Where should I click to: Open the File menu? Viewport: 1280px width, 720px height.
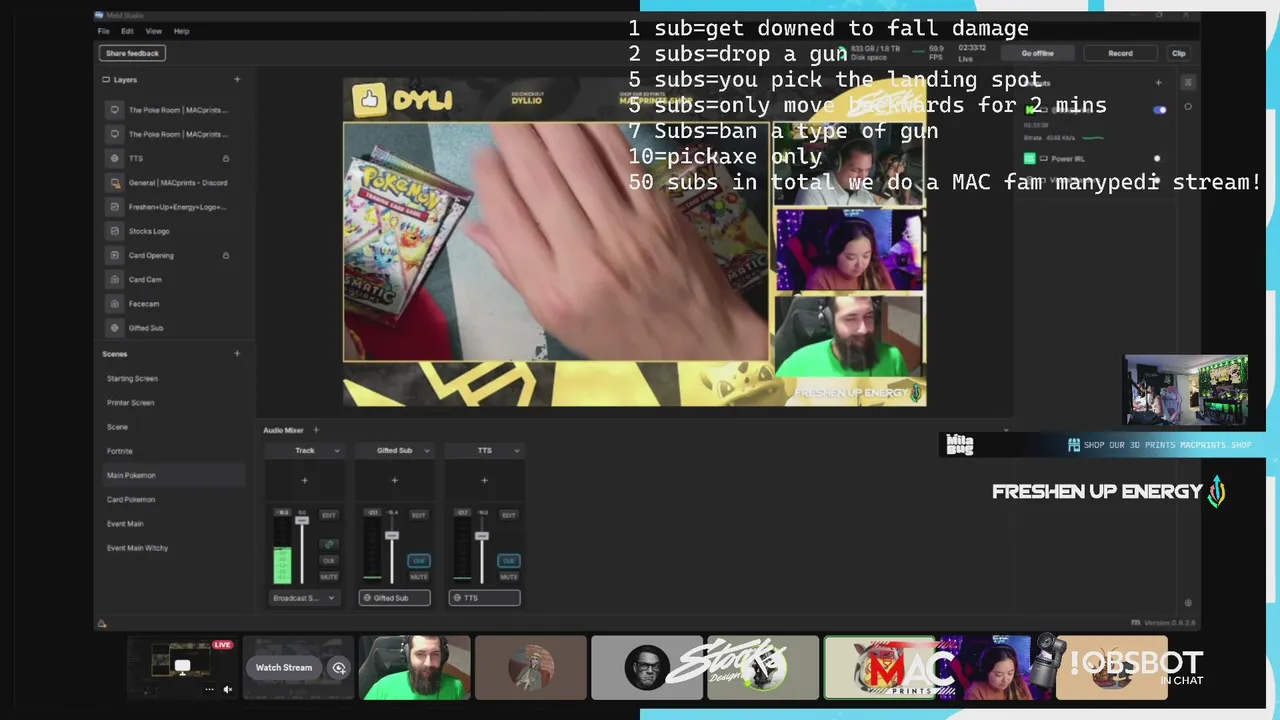point(103,31)
